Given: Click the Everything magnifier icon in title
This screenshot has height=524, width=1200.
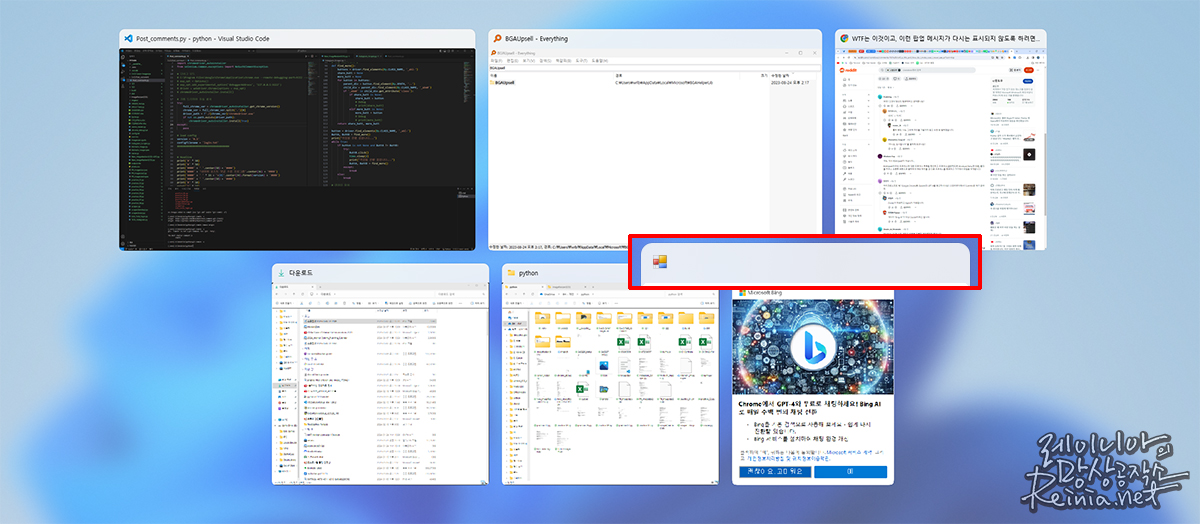Looking at the screenshot, I should (x=497, y=38).
